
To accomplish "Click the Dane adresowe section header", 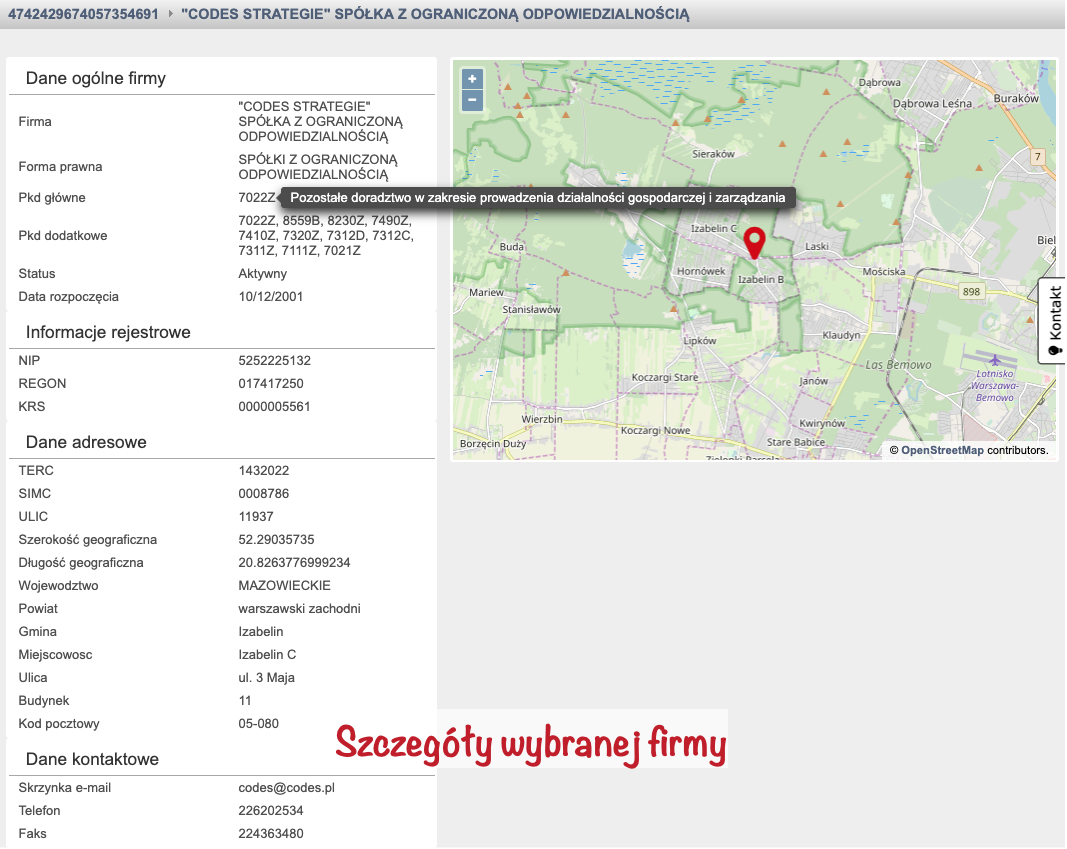I will coord(86,442).
